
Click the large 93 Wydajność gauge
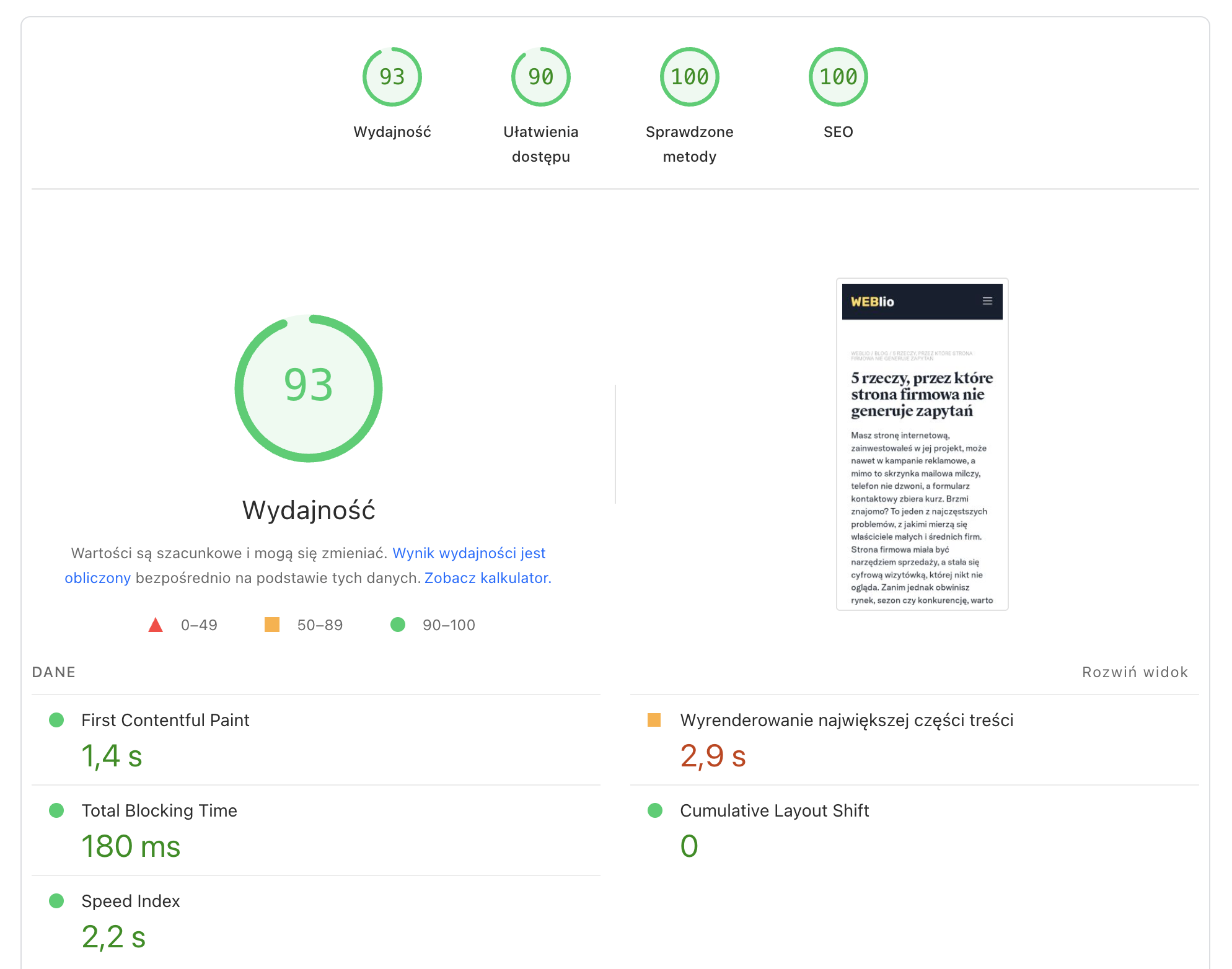[x=309, y=388]
